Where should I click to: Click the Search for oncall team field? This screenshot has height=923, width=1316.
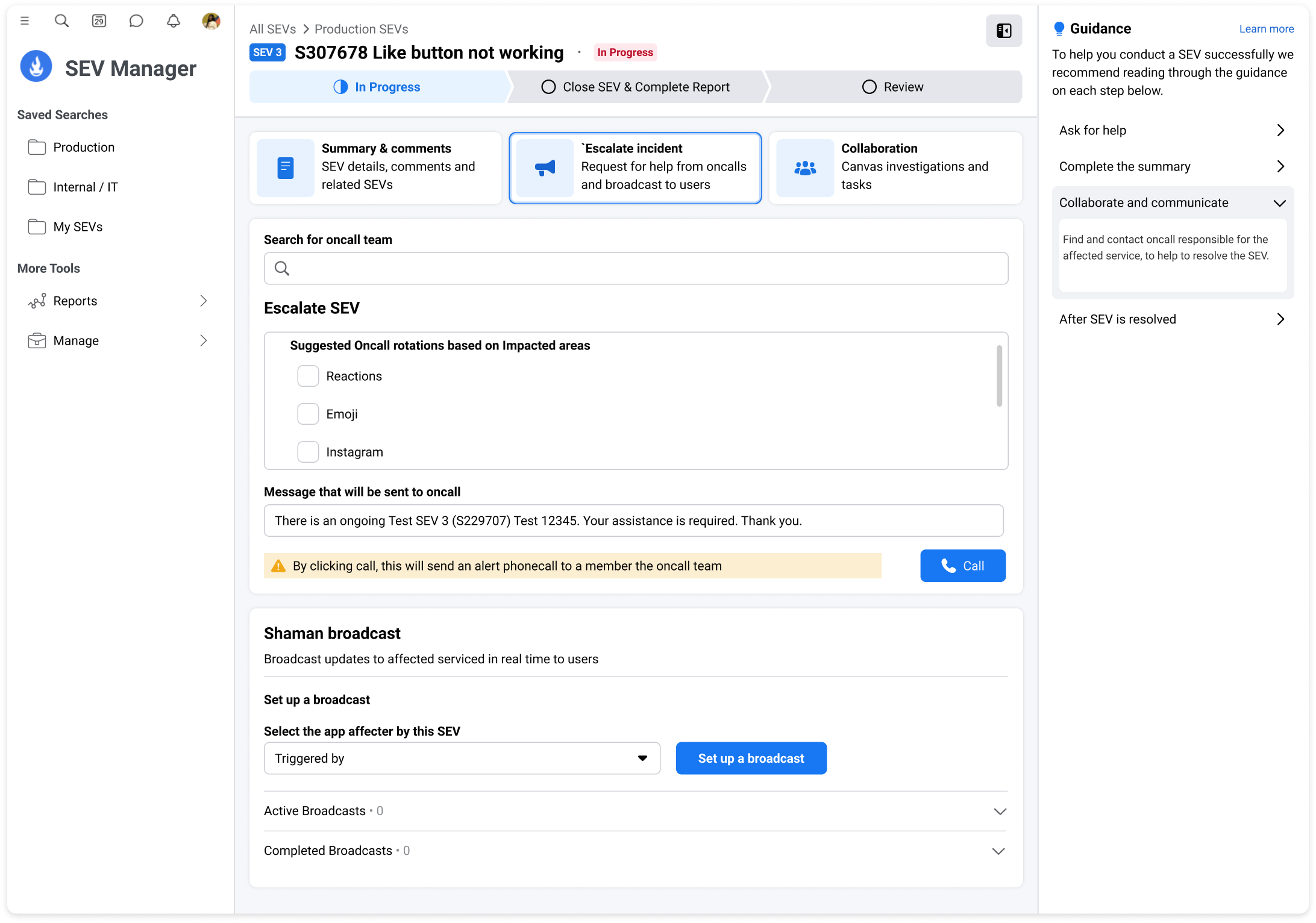(636, 269)
